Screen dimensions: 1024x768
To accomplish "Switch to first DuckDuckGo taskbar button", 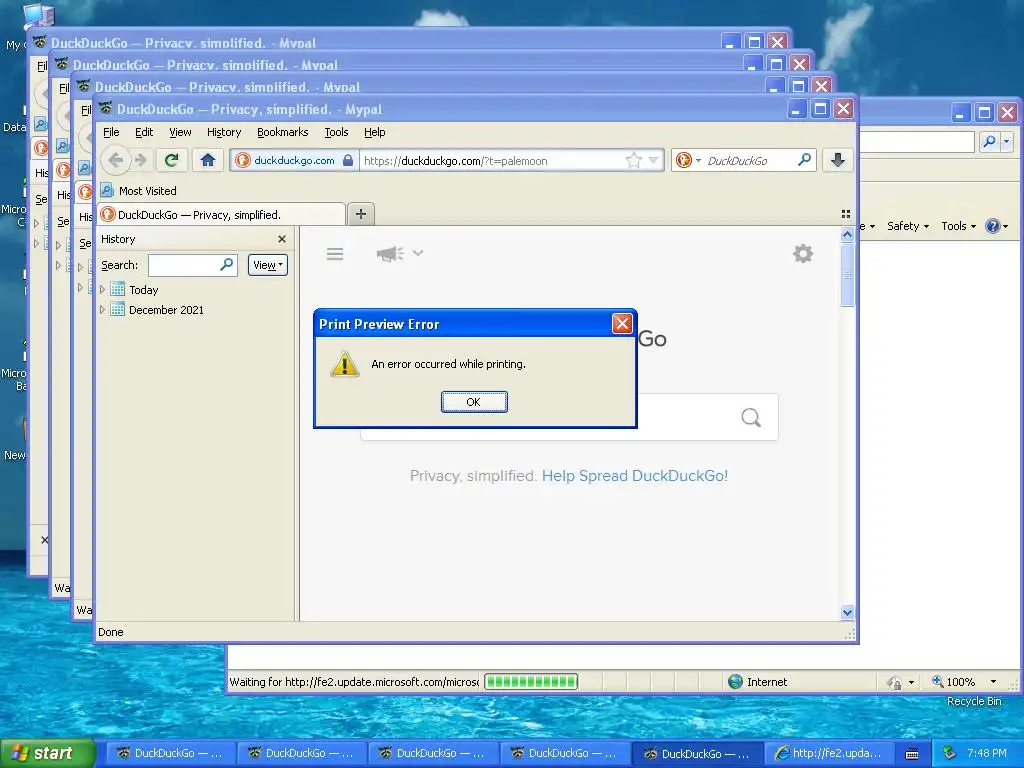I will click(168, 753).
